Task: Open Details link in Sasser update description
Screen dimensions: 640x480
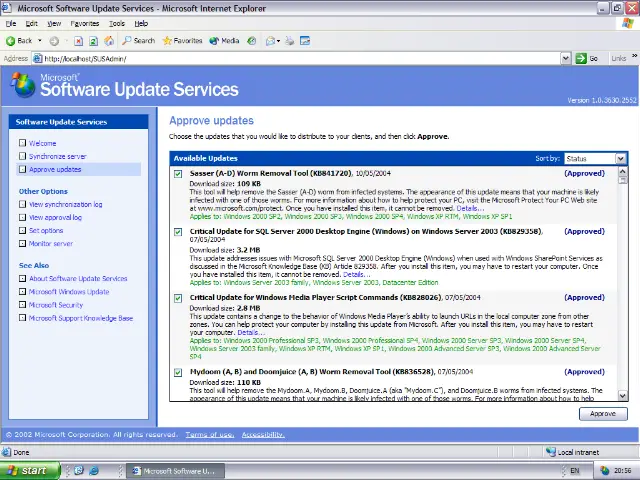Action: 470,208
